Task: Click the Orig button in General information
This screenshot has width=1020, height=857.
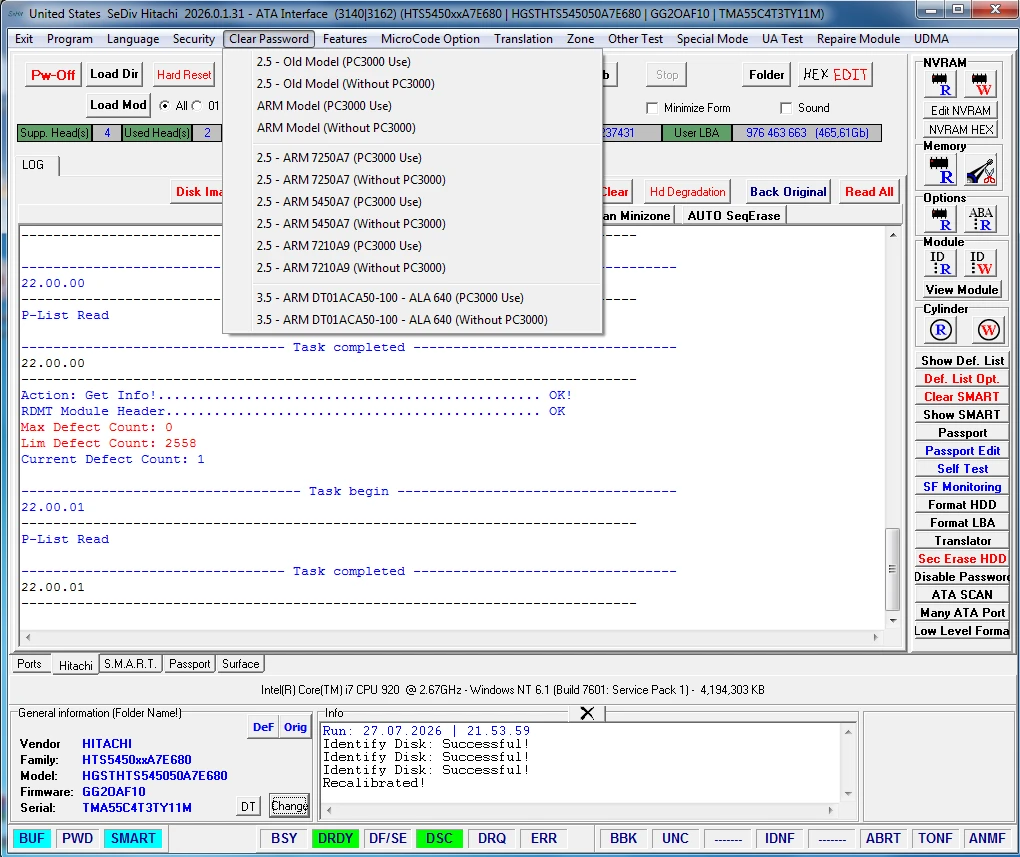Action: click(x=295, y=727)
